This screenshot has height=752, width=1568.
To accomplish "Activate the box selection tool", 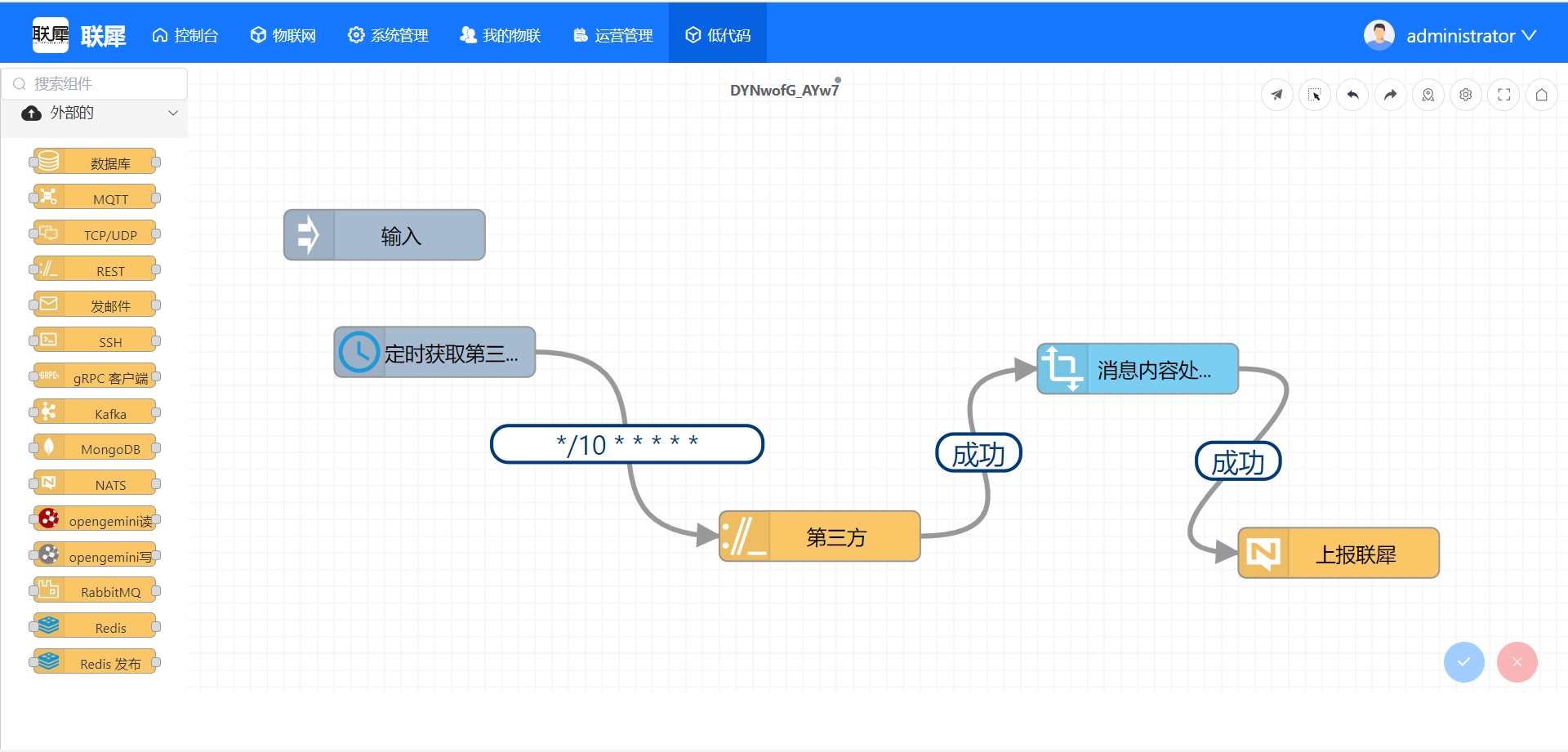I will click(x=1315, y=95).
